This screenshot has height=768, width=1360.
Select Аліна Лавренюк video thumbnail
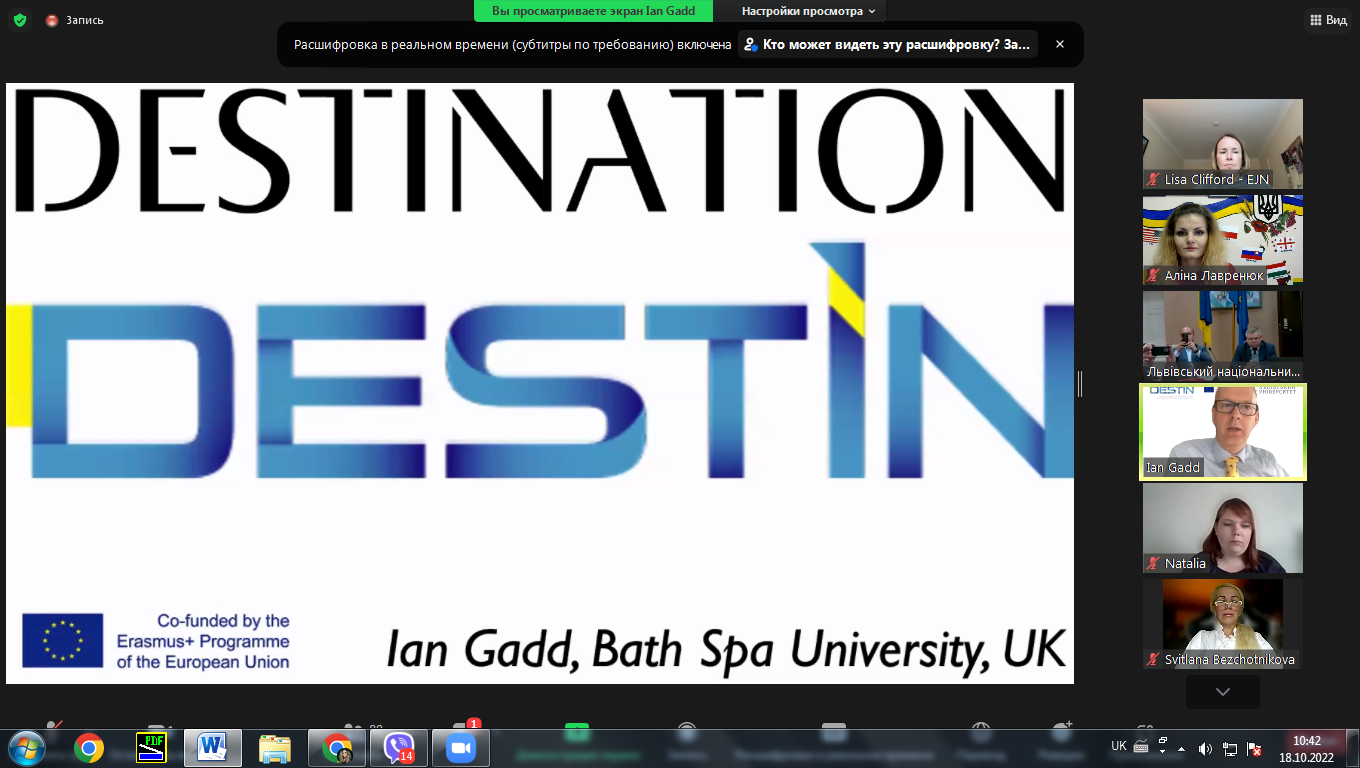pos(1223,239)
